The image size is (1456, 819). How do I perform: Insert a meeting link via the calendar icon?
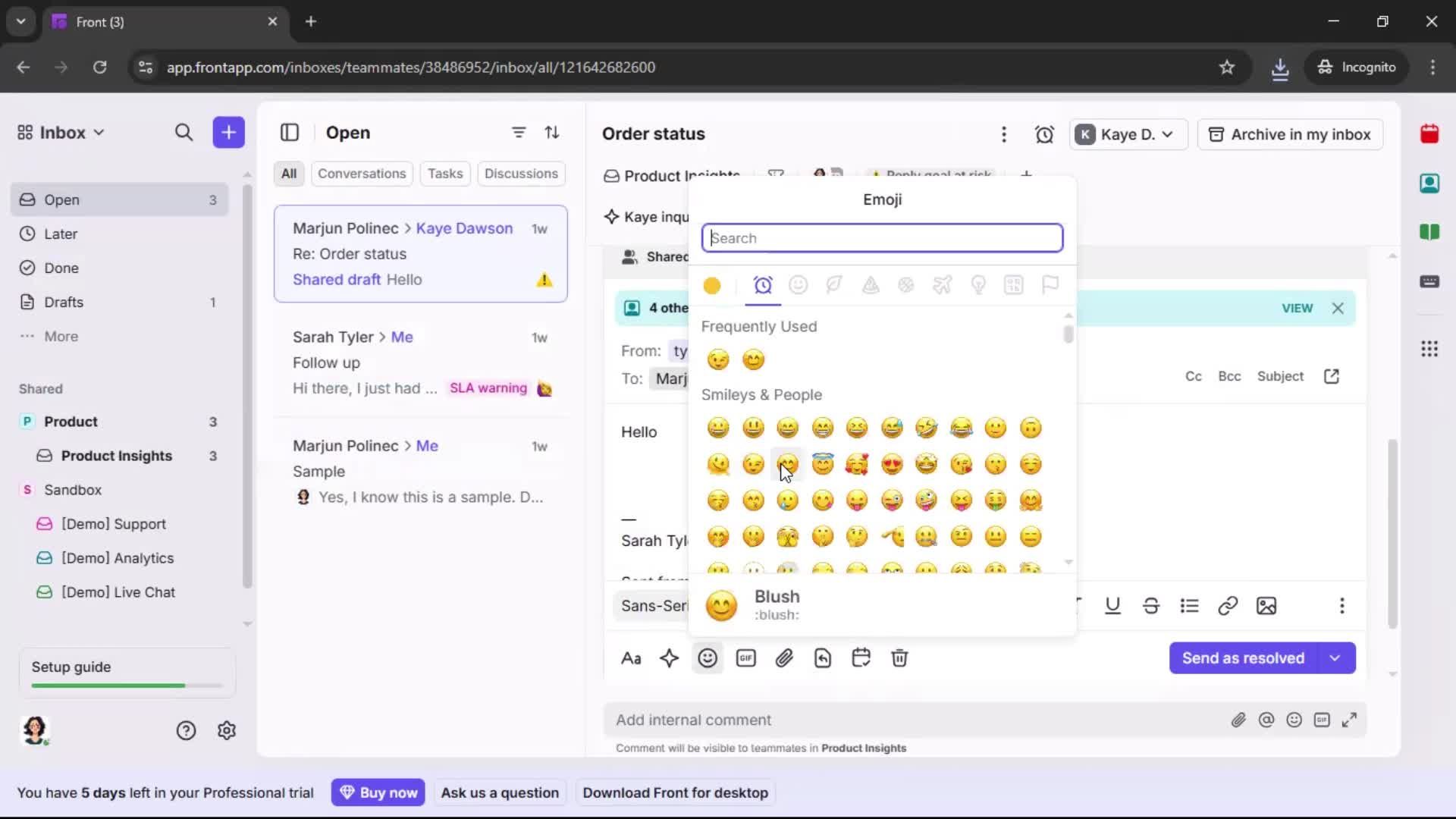click(861, 657)
